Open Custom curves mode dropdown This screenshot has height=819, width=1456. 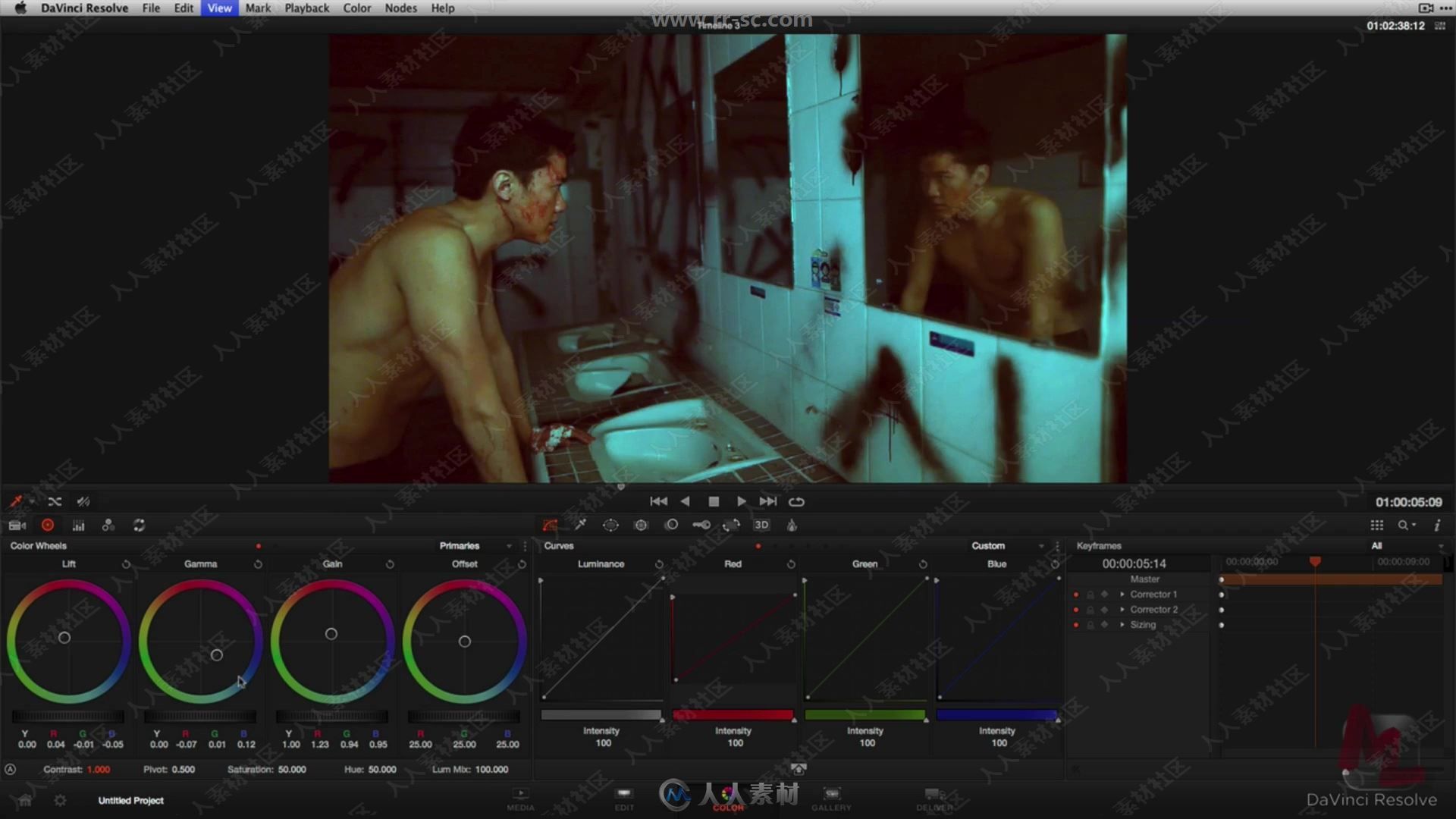[1007, 546]
